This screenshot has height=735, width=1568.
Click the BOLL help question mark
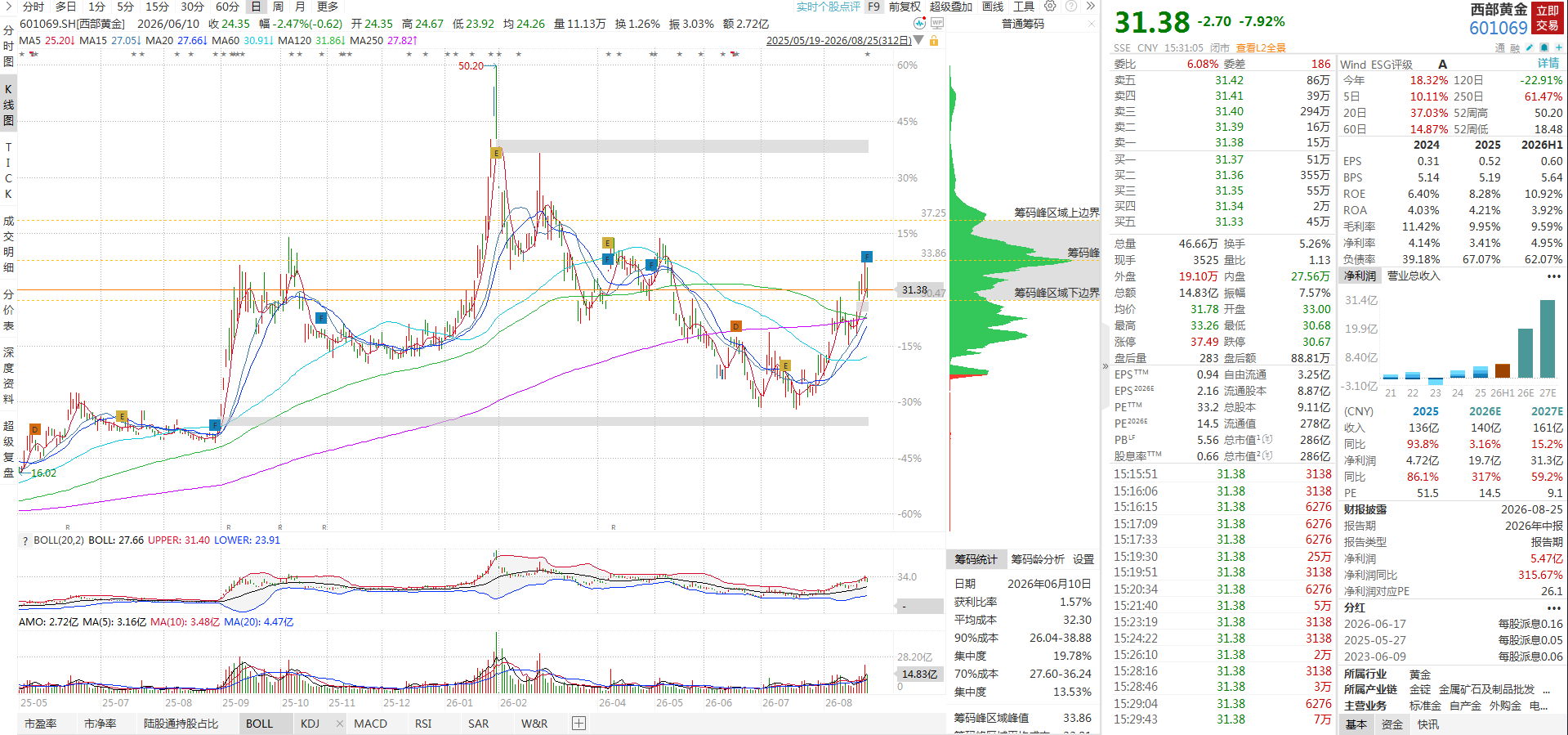(25, 540)
